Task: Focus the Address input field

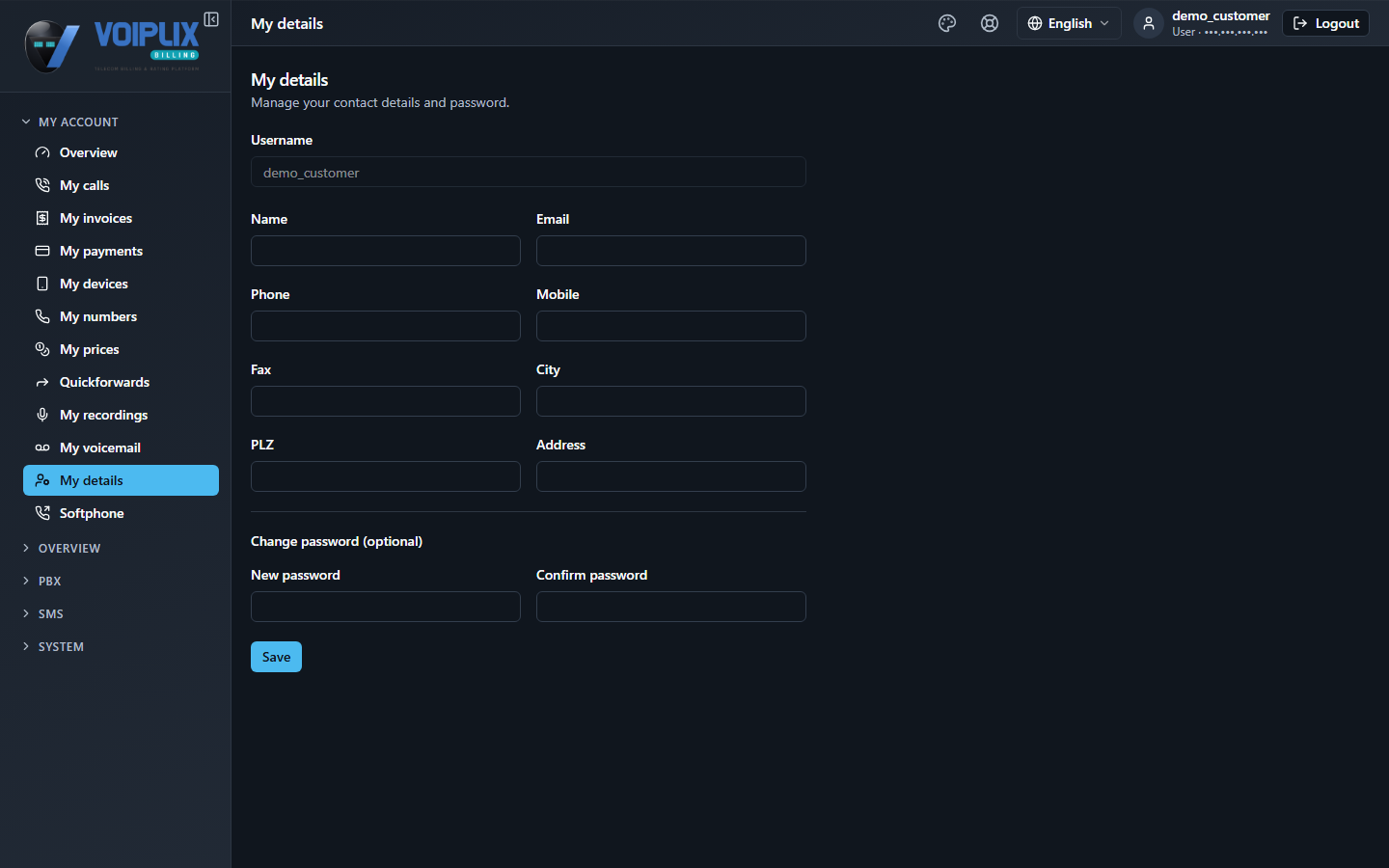Action: (671, 476)
